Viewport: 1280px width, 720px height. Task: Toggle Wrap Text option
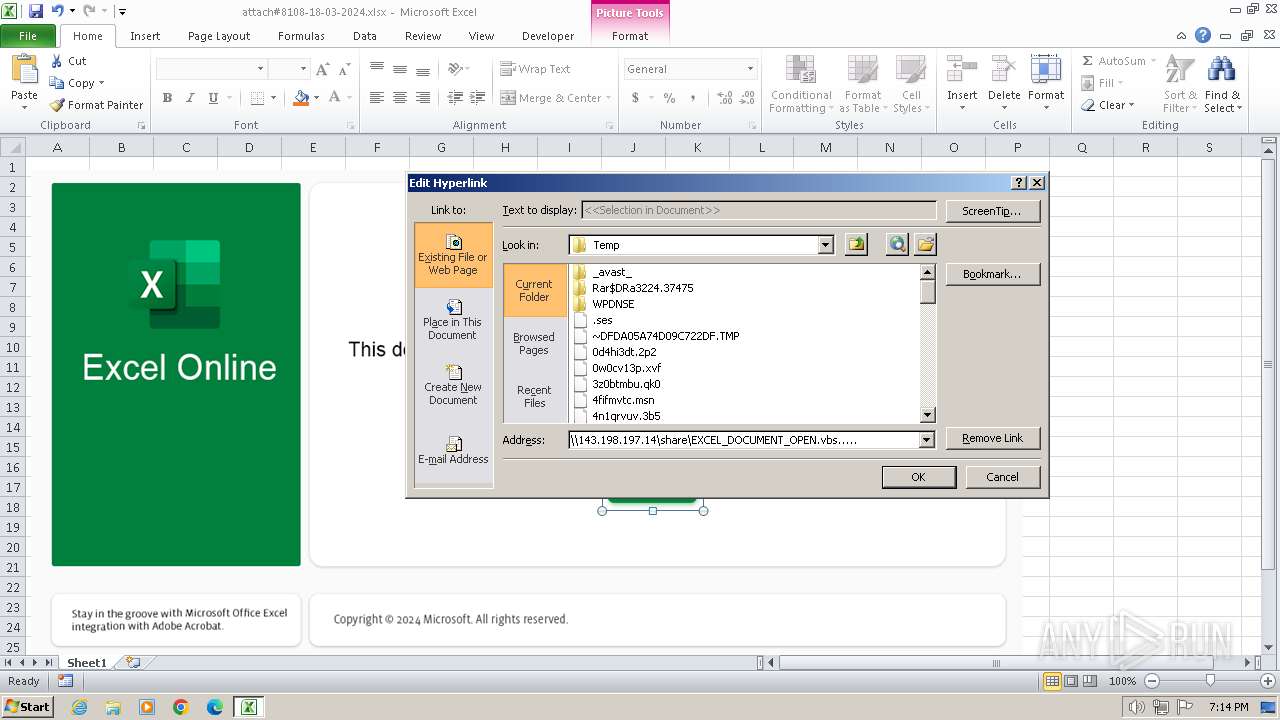[536, 69]
